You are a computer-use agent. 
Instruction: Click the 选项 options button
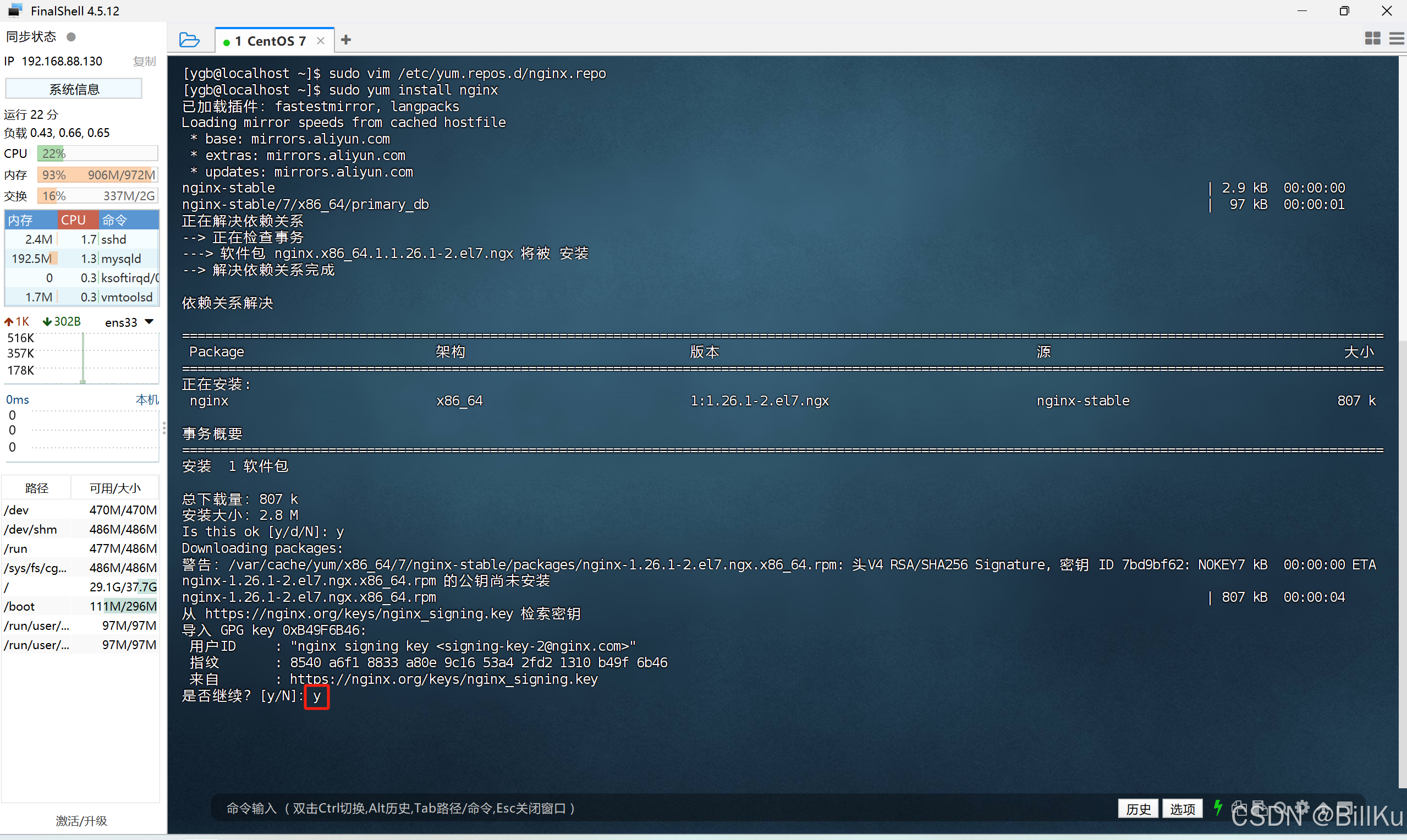point(1183,808)
